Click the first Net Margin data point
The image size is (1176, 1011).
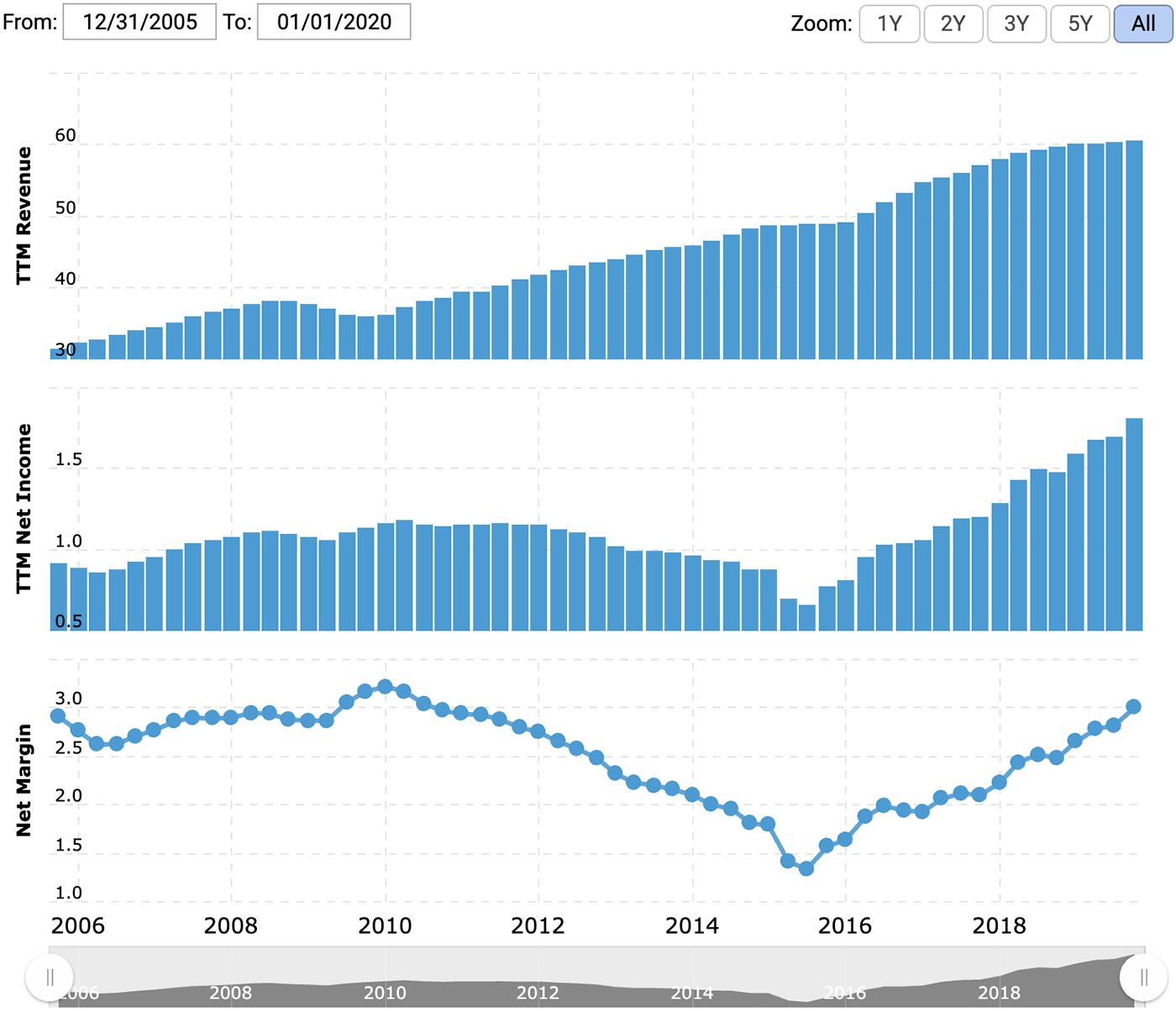click(58, 716)
